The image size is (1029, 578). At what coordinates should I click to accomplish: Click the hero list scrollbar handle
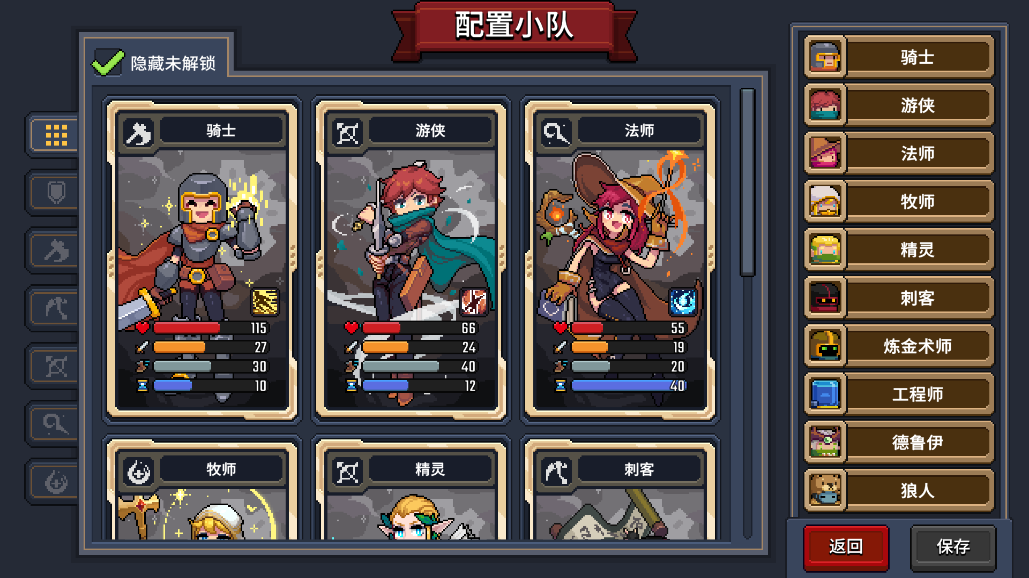pos(747,182)
